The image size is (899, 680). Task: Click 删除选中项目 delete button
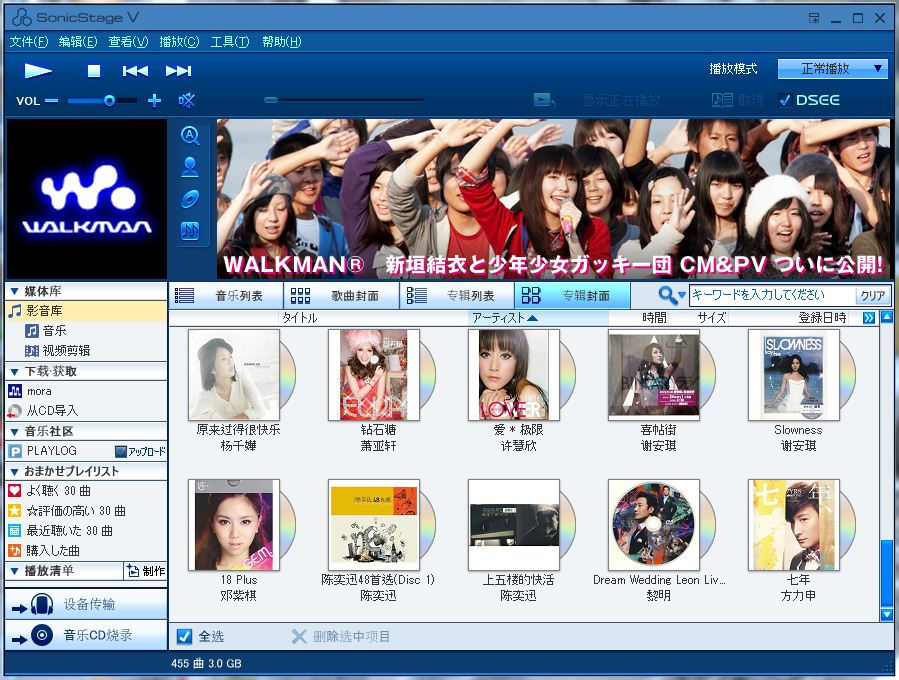point(341,636)
